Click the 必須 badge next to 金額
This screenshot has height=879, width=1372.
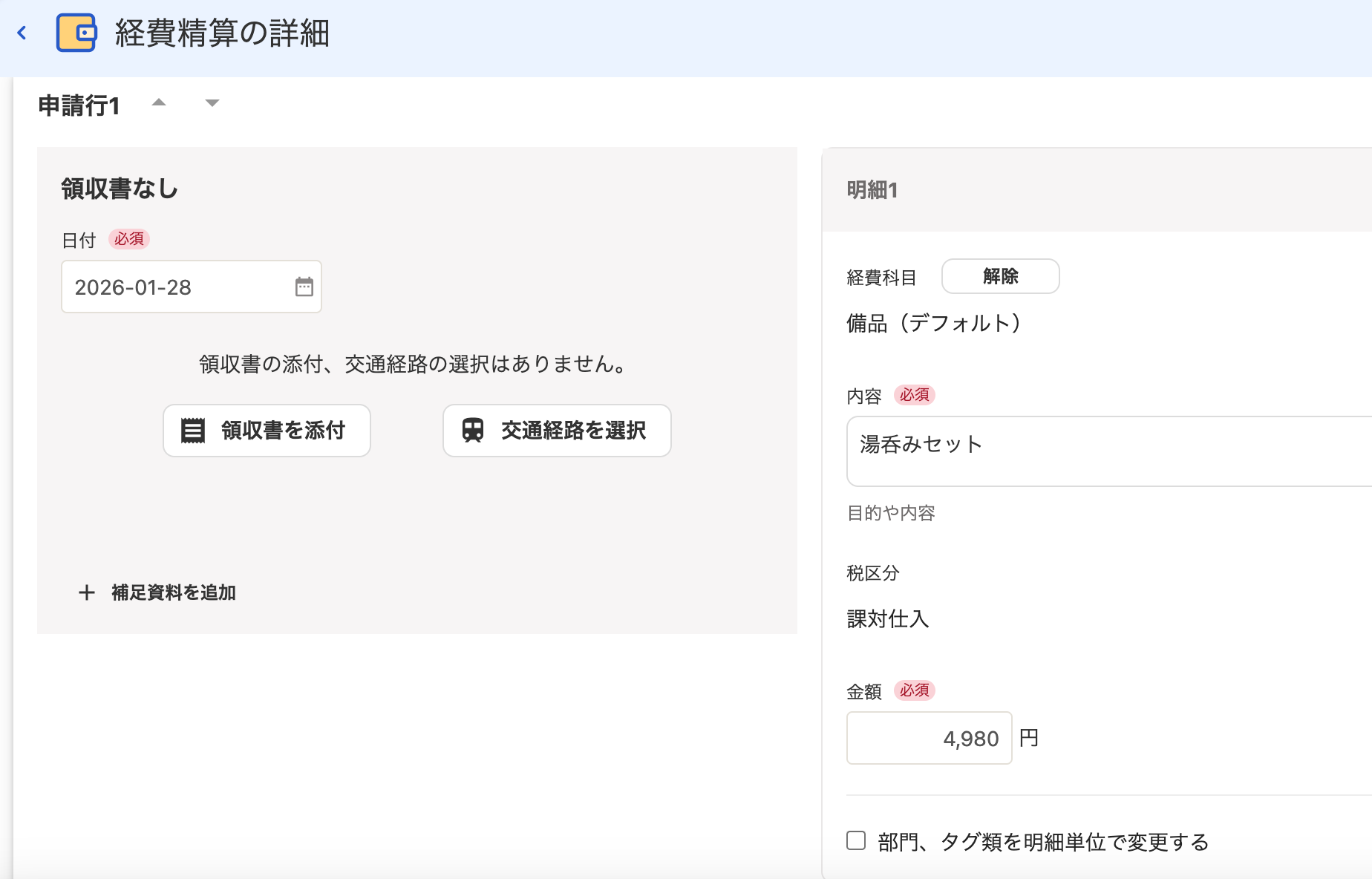point(915,690)
